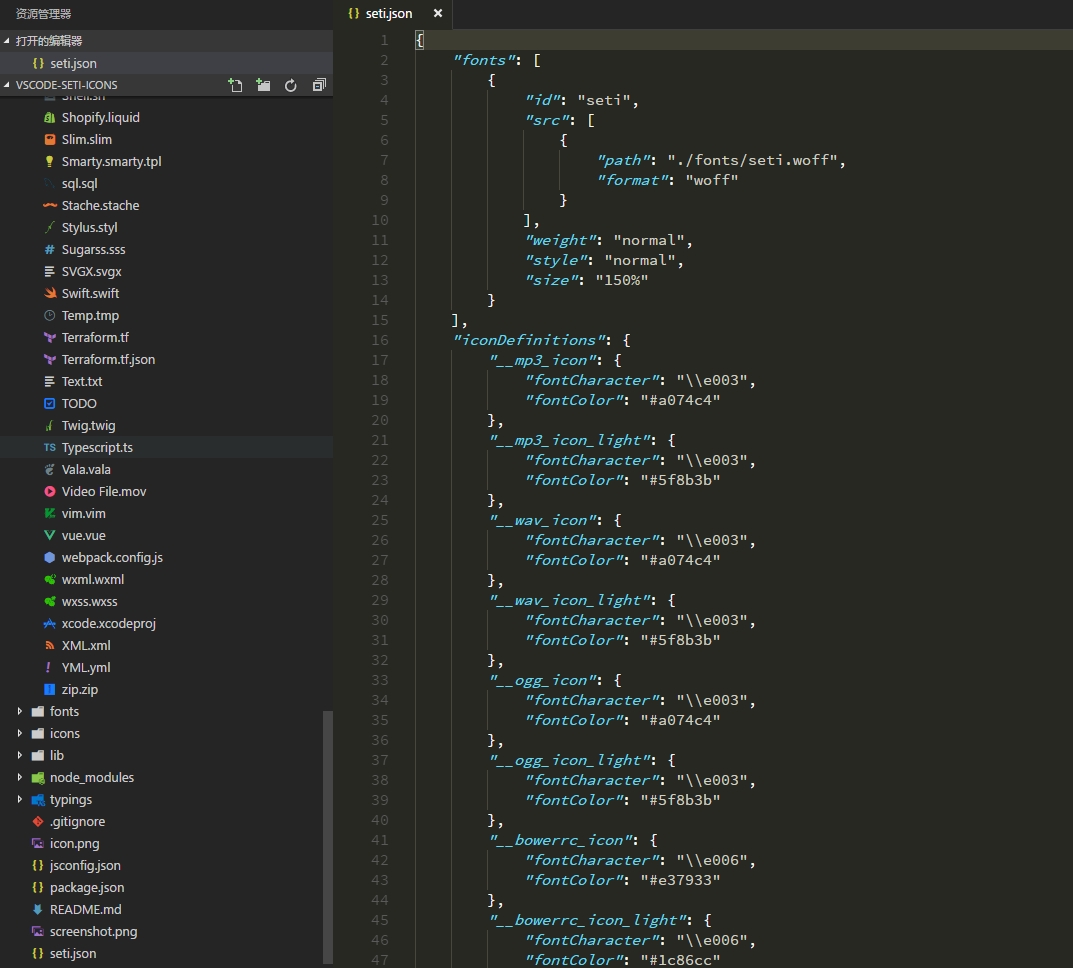Select the webpack.config.js file
Image resolution: width=1073 pixels, height=968 pixels.
[112, 557]
